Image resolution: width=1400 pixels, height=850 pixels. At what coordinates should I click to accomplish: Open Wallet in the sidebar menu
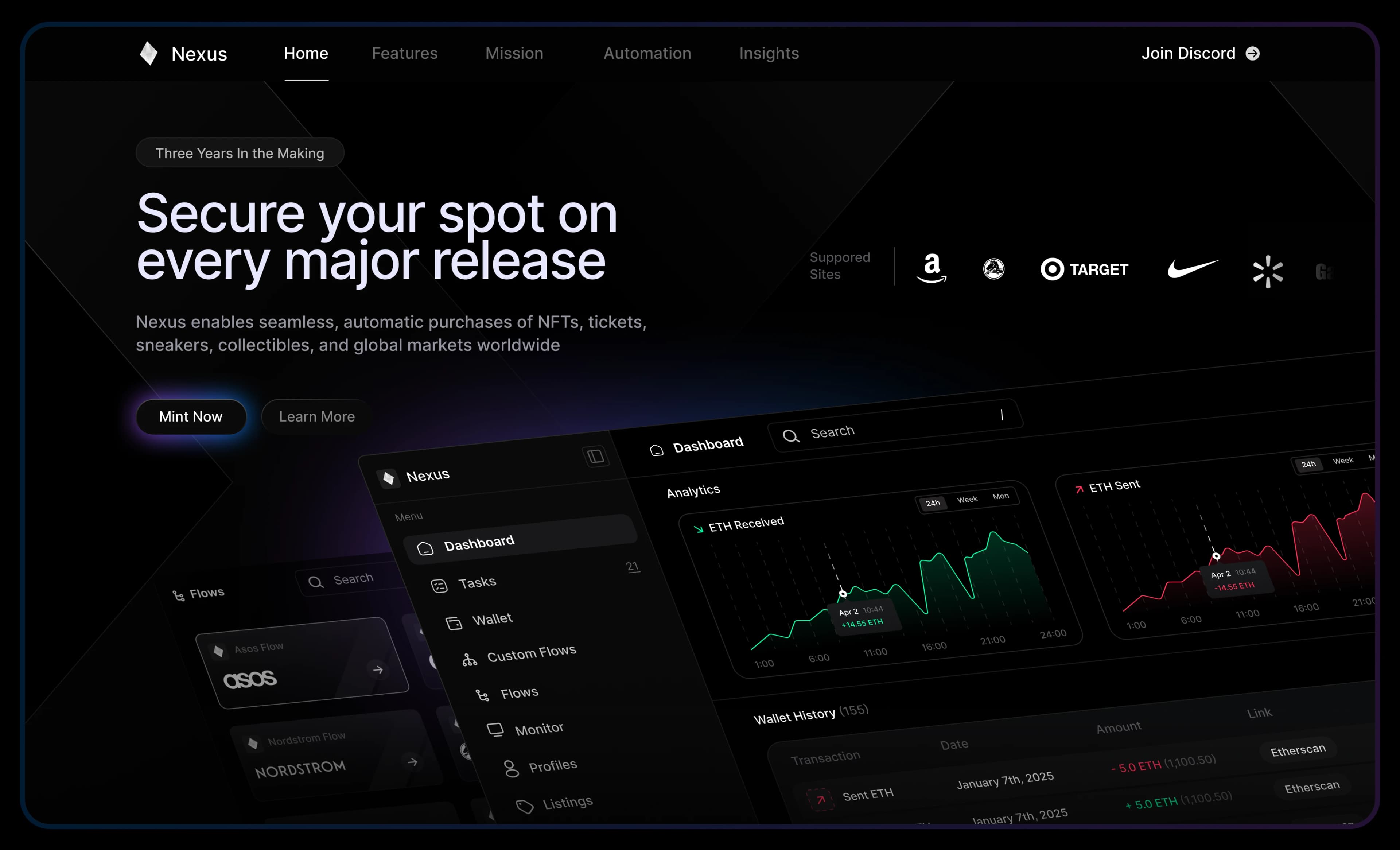coord(492,619)
